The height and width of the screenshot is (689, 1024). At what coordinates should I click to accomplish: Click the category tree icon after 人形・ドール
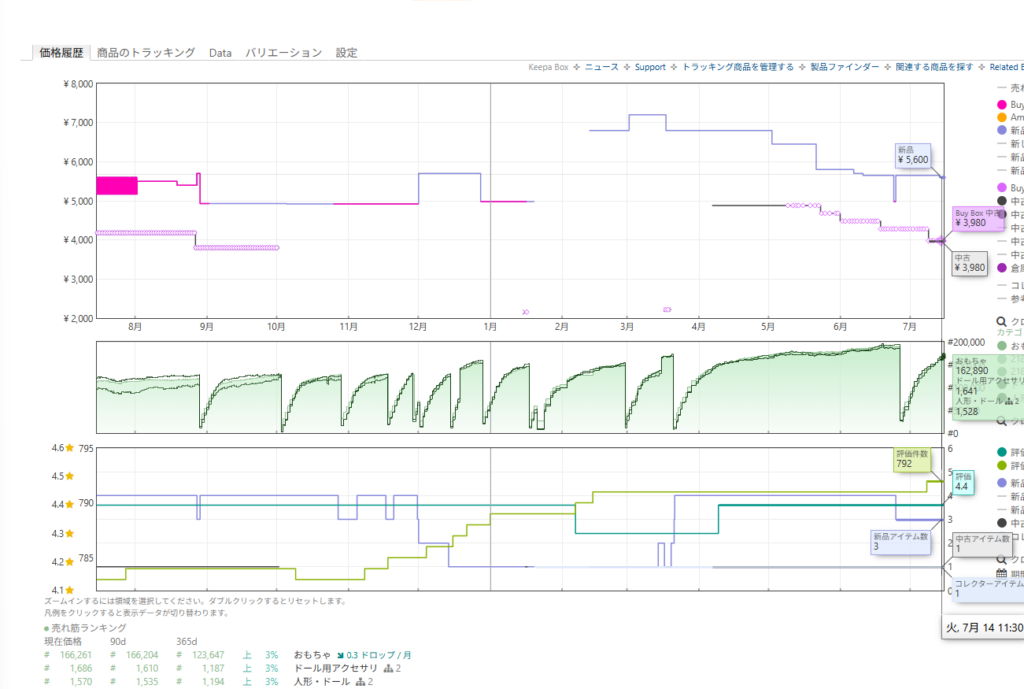(x=360, y=682)
